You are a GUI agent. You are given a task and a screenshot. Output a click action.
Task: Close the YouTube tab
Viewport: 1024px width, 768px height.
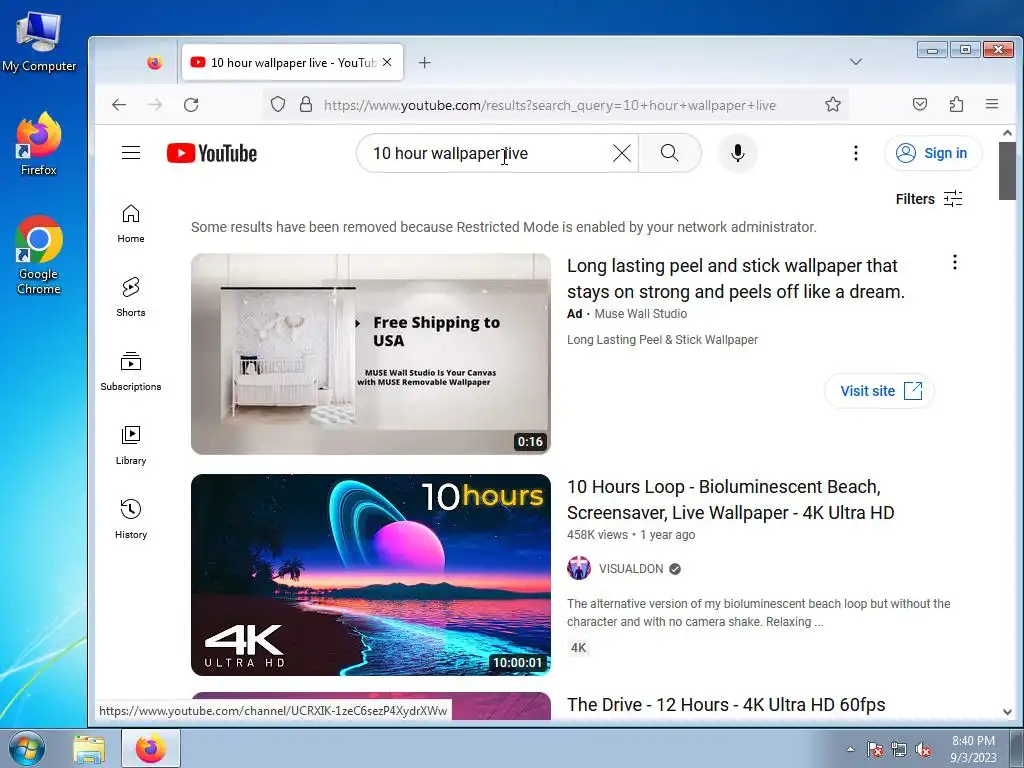(x=387, y=62)
